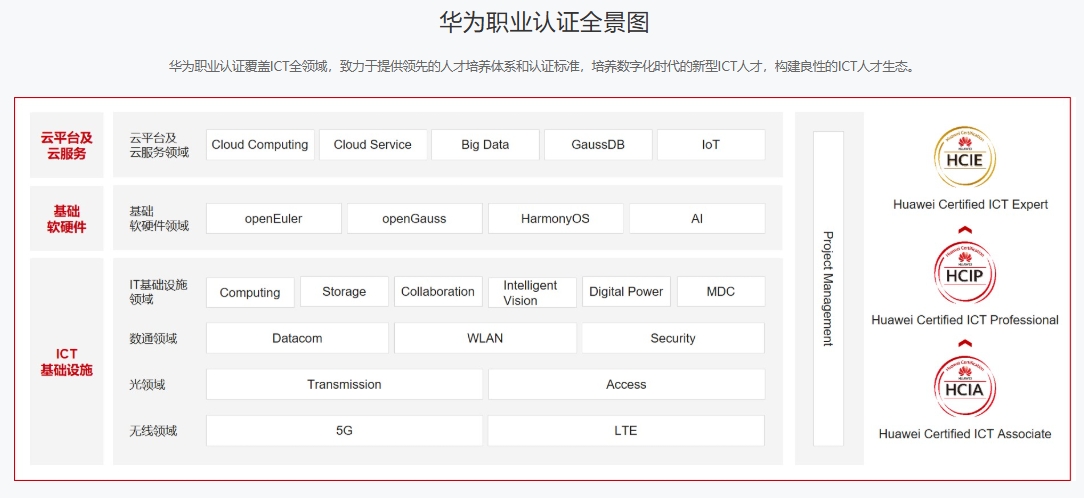Open the Storage certification
Screen dimensions: 1084x498
[344, 292]
